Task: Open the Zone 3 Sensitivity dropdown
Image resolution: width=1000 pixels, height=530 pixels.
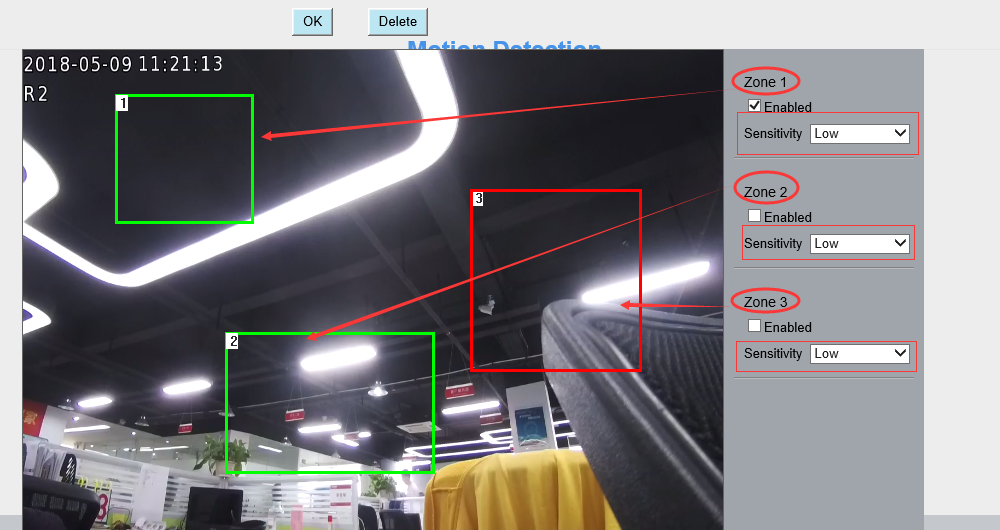Action: point(860,353)
